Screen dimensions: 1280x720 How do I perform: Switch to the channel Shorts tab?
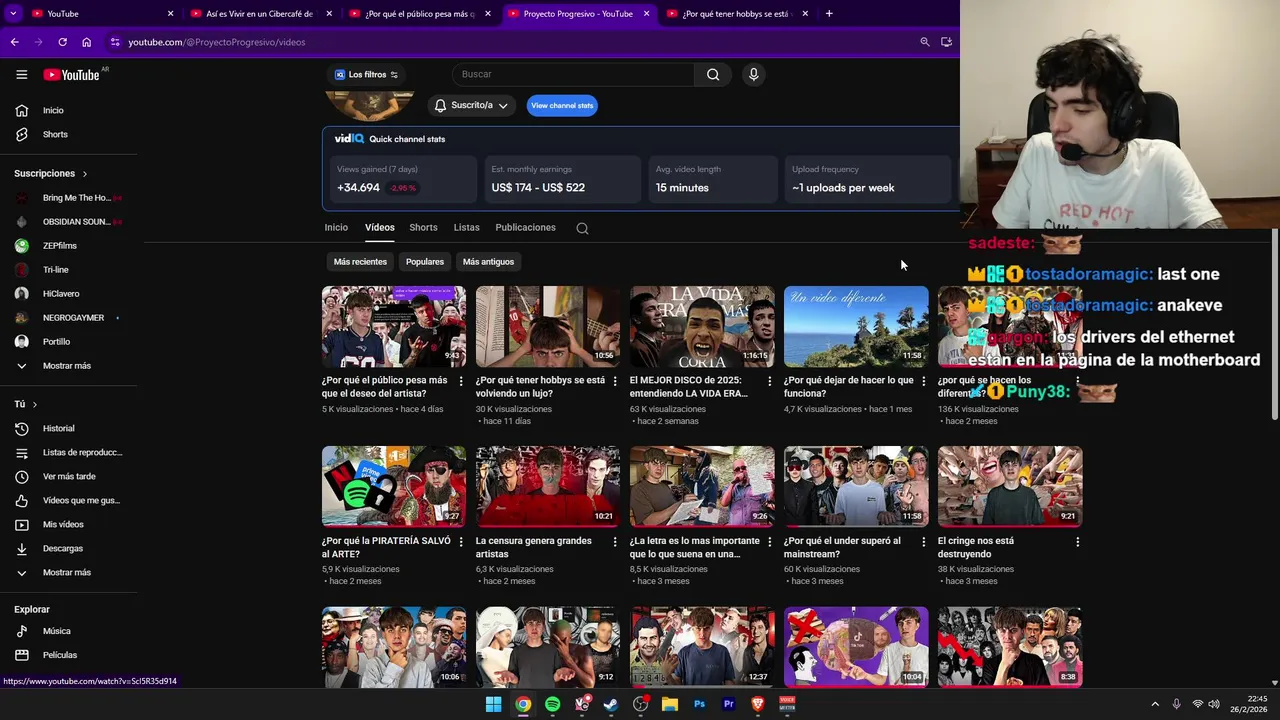click(x=423, y=227)
